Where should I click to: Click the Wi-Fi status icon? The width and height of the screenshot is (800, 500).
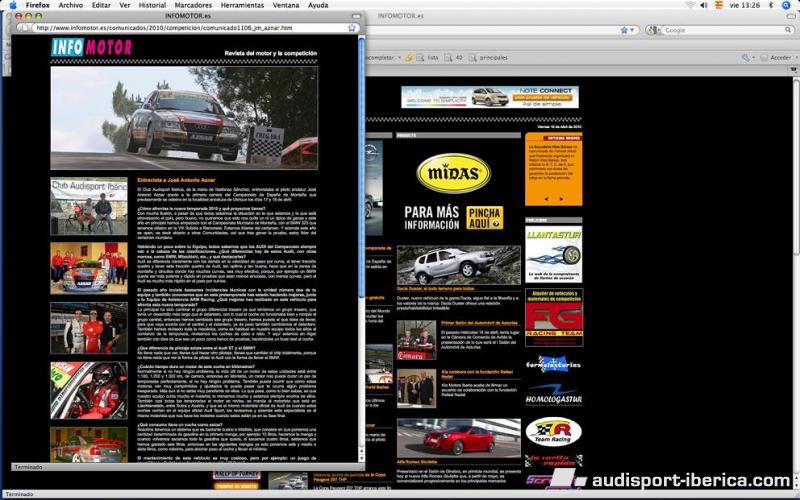click(690, 5)
